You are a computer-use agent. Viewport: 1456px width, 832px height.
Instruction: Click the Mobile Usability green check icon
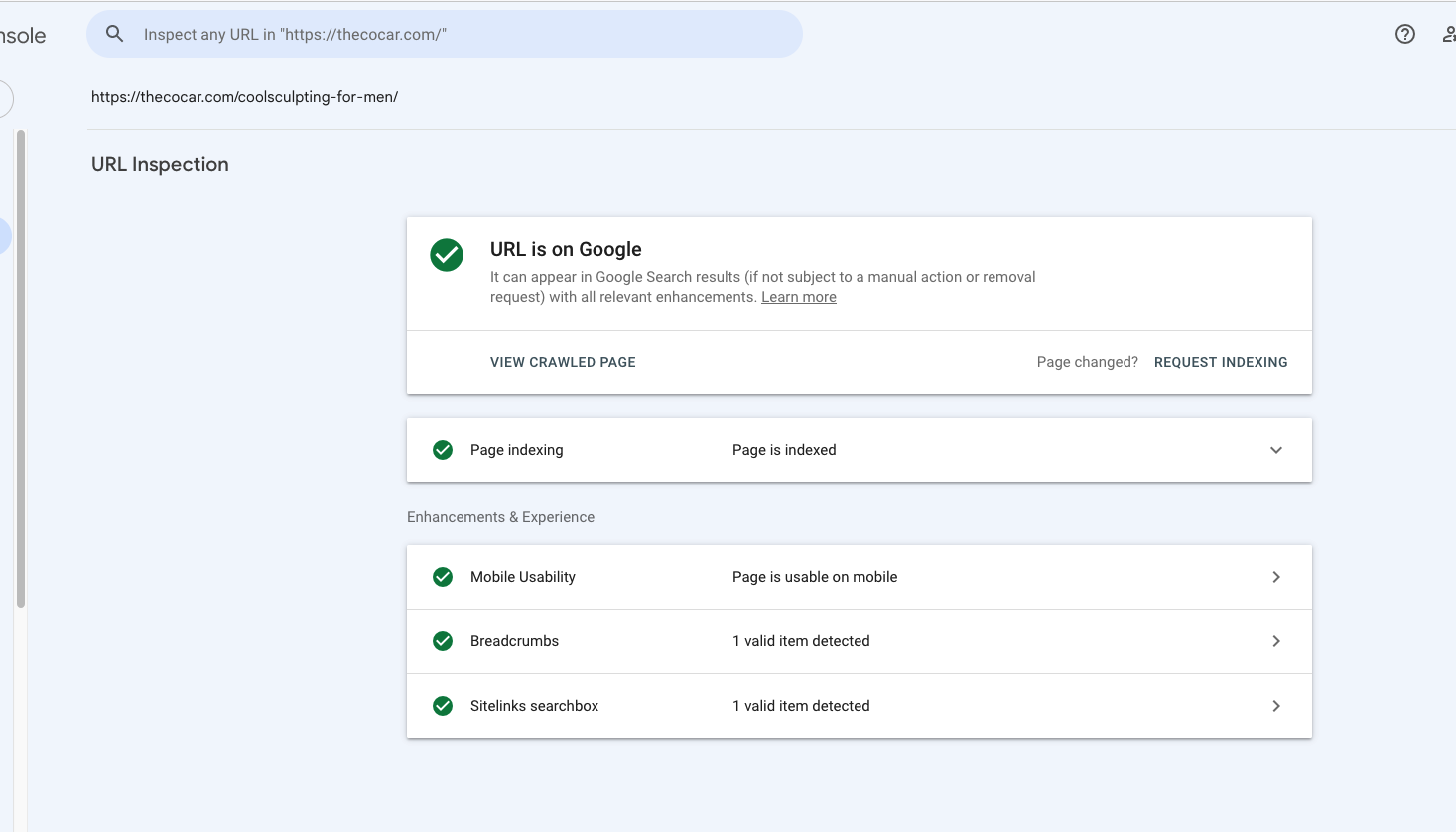[443, 577]
